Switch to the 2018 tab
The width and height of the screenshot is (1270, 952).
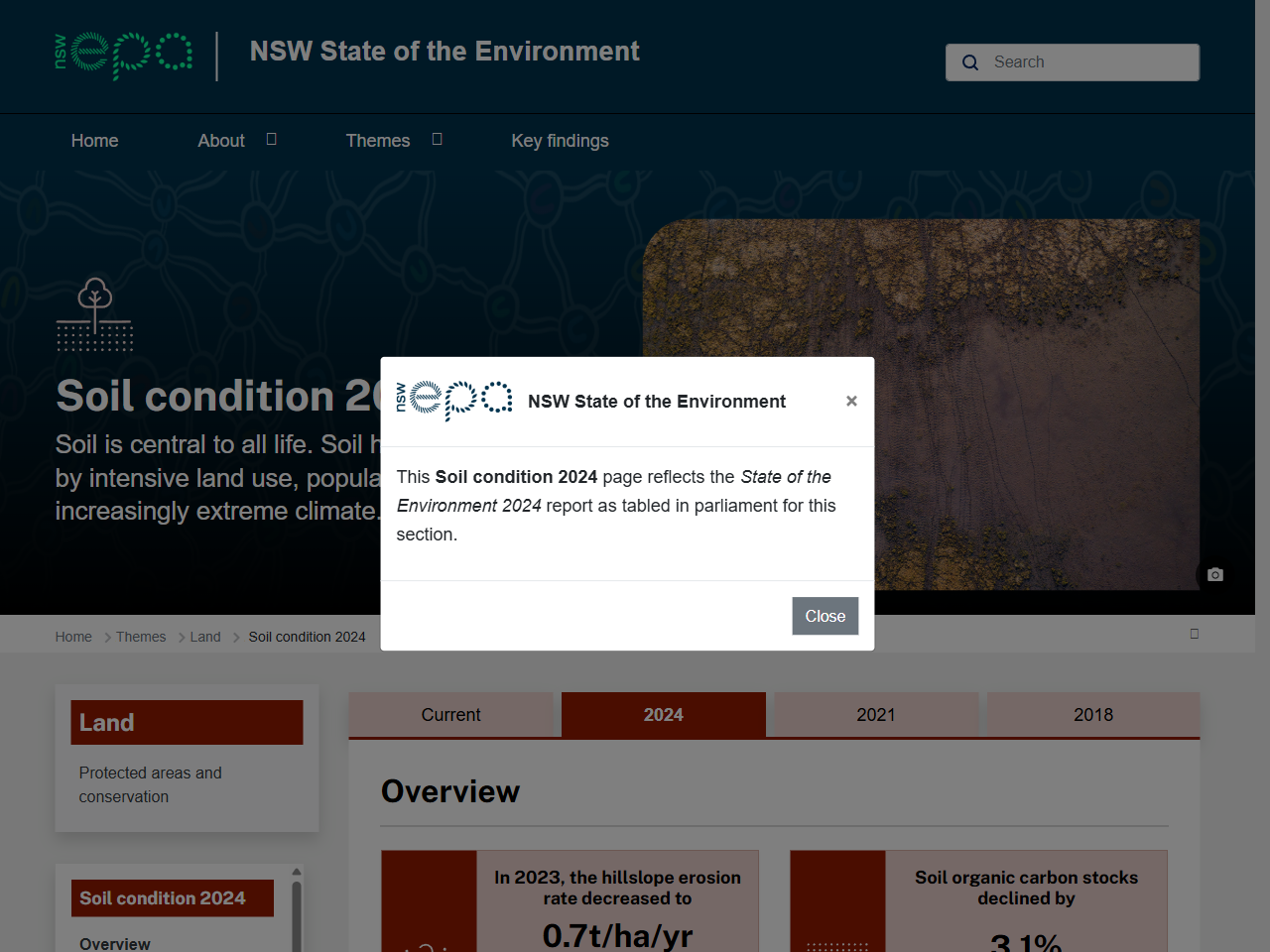(x=1092, y=715)
